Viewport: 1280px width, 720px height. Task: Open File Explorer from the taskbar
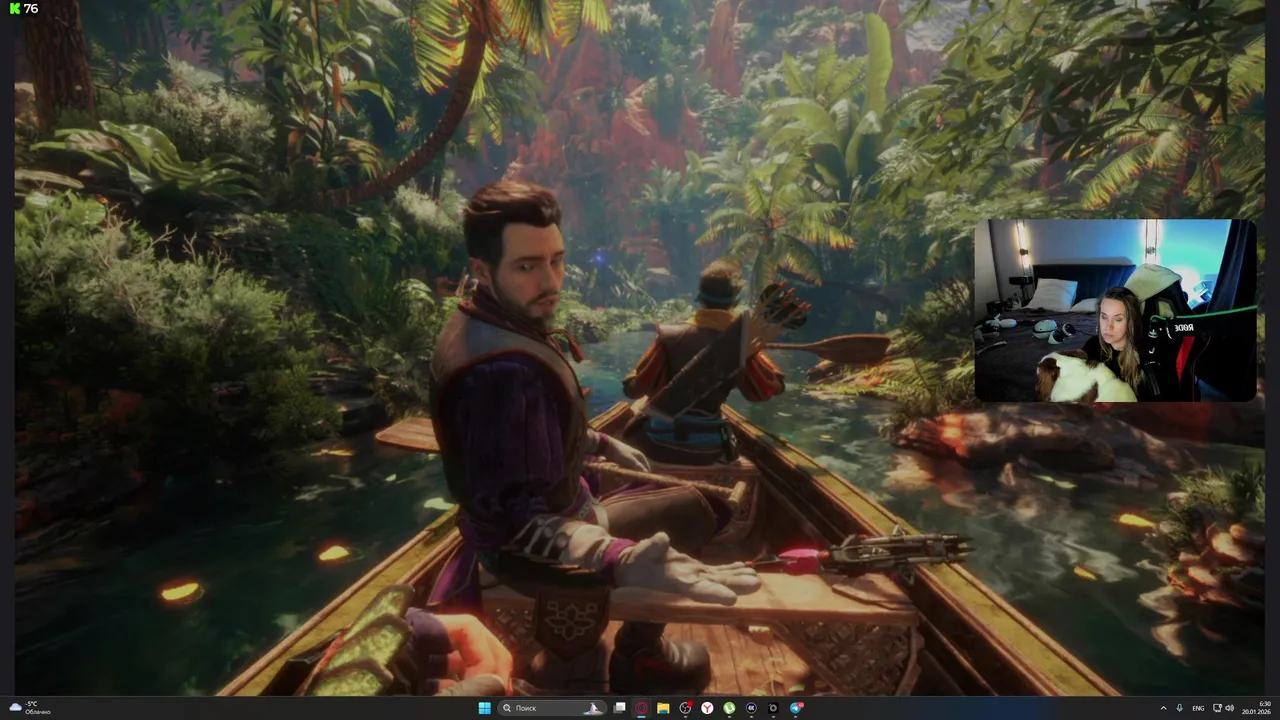tap(663, 708)
